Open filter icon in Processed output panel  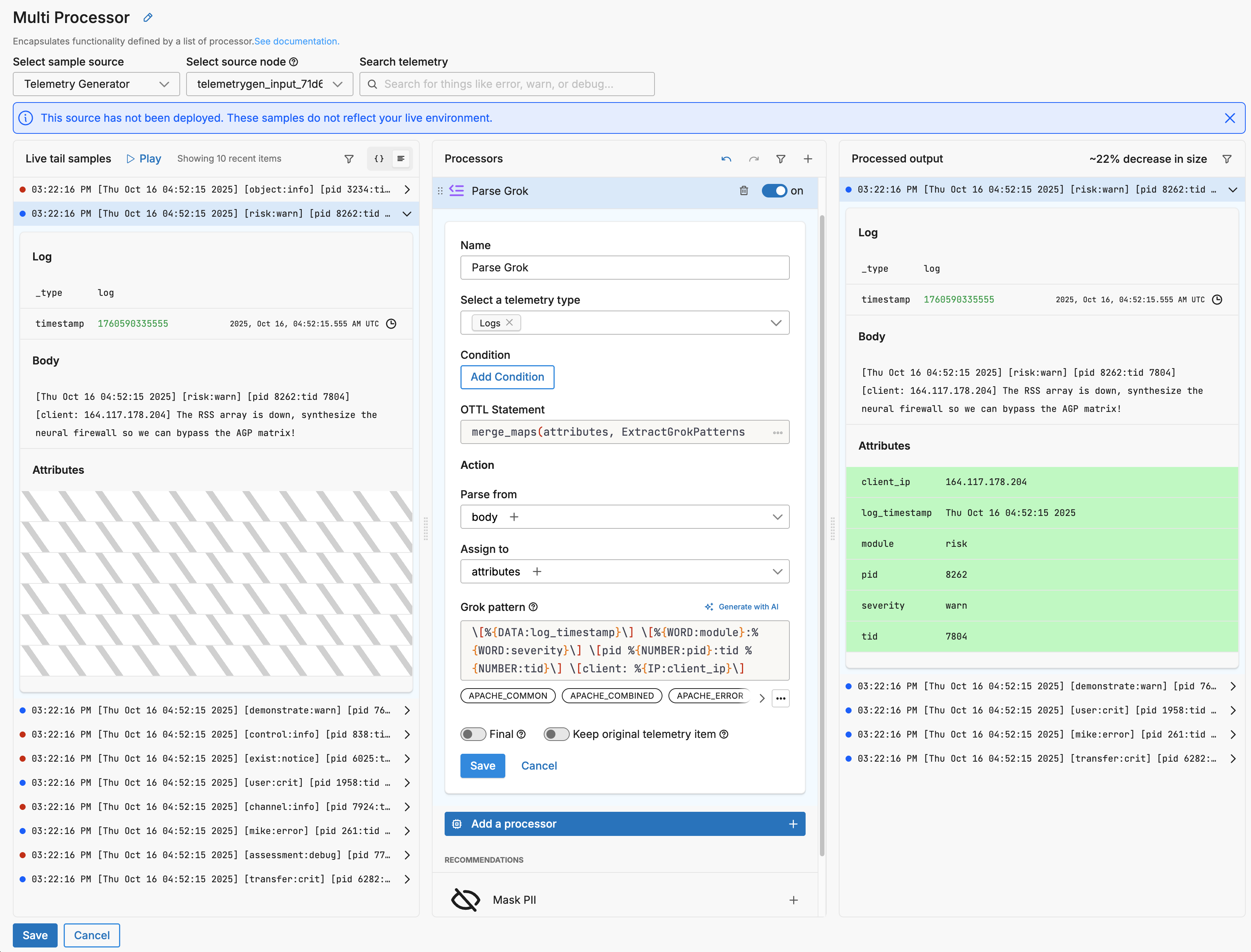(1227, 159)
